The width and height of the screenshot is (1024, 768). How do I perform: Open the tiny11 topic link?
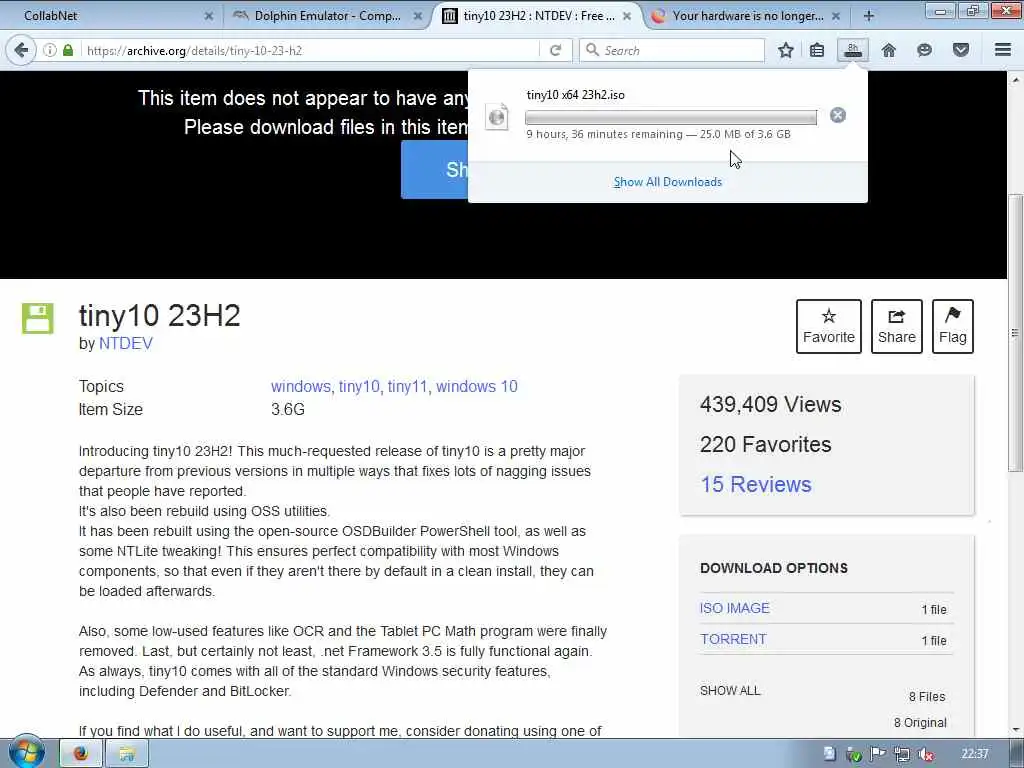click(408, 387)
